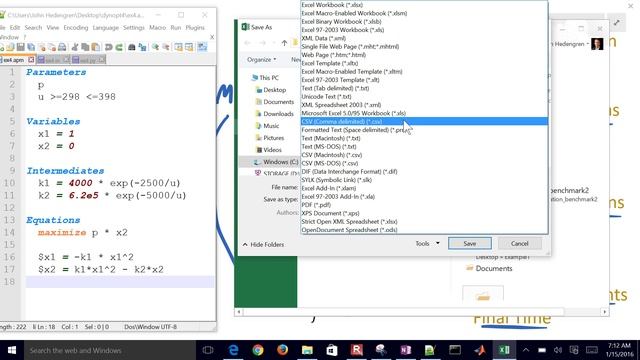Toggle the Word Wrap toolbar icon
Image resolution: width=640 pixels, height=360 pixels.
[x=202, y=47]
